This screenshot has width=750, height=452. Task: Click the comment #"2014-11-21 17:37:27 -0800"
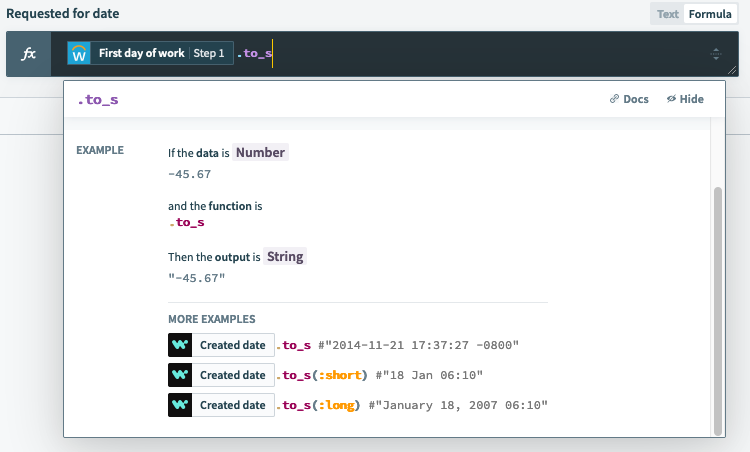[x=419, y=345]
